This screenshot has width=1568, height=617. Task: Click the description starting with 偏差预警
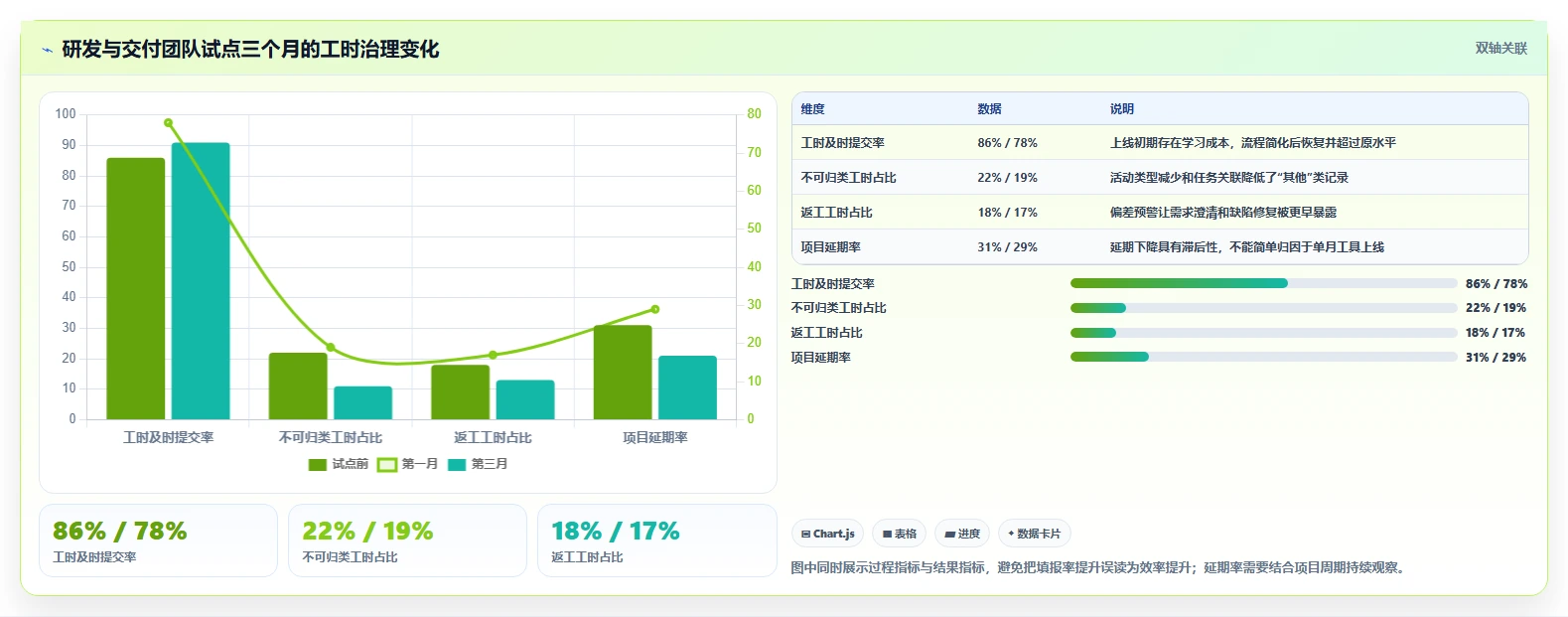tap(1223, 213)
